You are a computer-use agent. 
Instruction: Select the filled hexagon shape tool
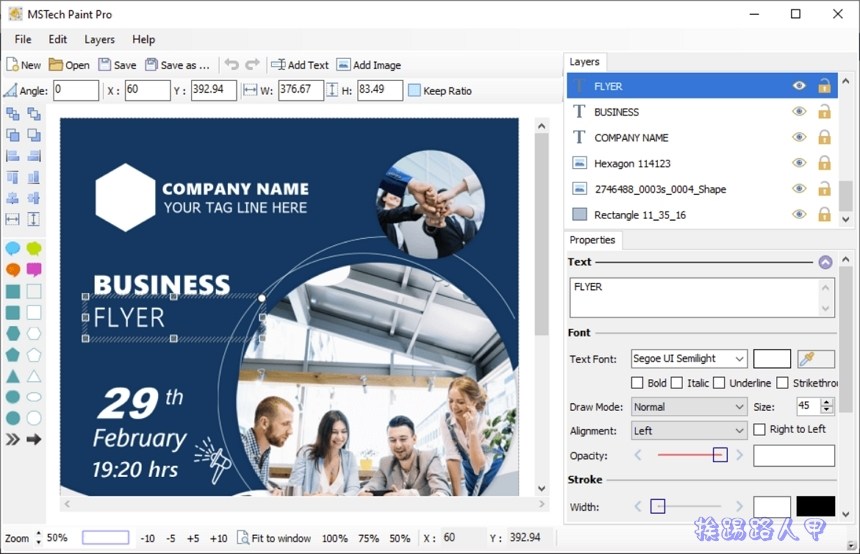[x=13, y=333]
